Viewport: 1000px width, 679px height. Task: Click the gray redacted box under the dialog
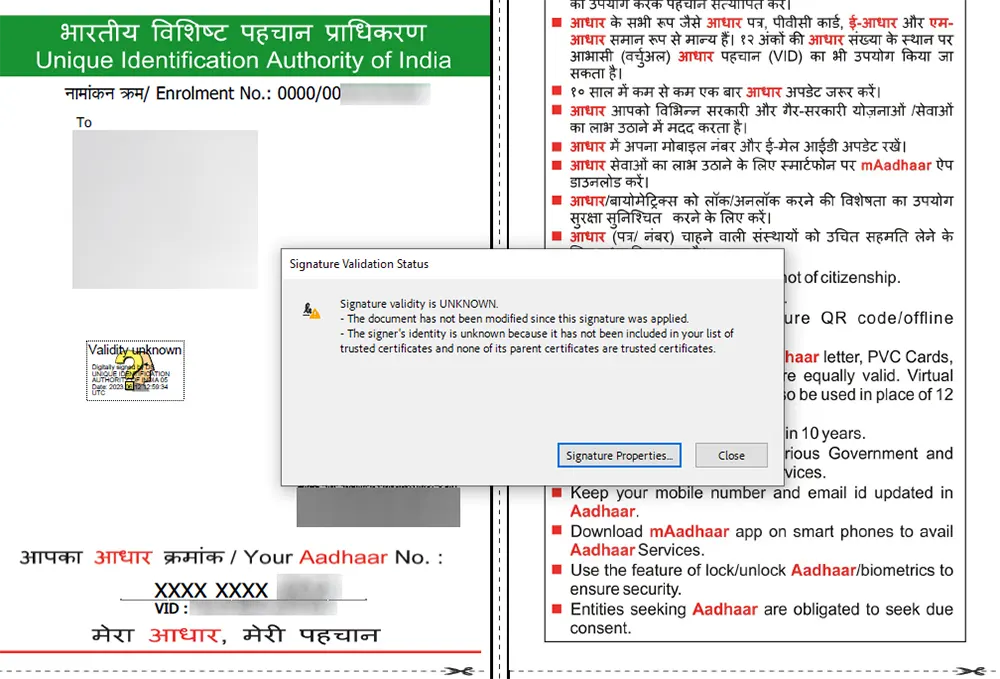click(378, 506)
